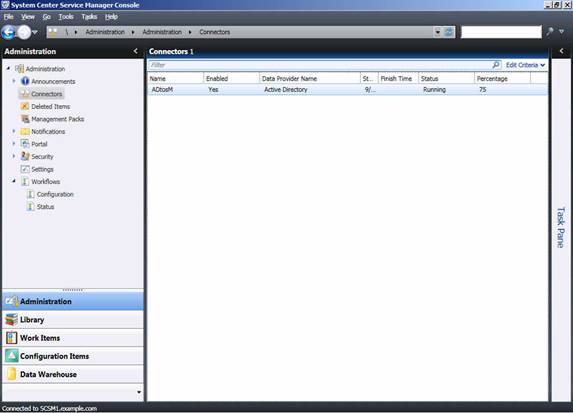Select Management Packs in the tree
This screenshot has height=413, width=573.
[58, 119]
